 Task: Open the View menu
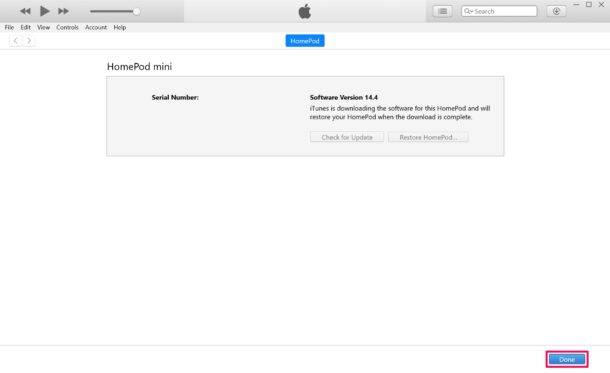click(x=44, y=27)
